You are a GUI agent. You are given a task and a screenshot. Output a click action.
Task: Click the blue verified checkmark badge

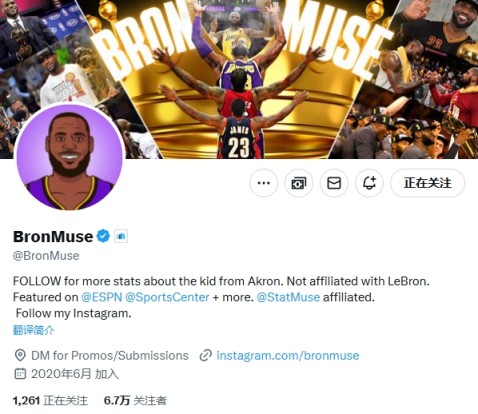point(103,236)
